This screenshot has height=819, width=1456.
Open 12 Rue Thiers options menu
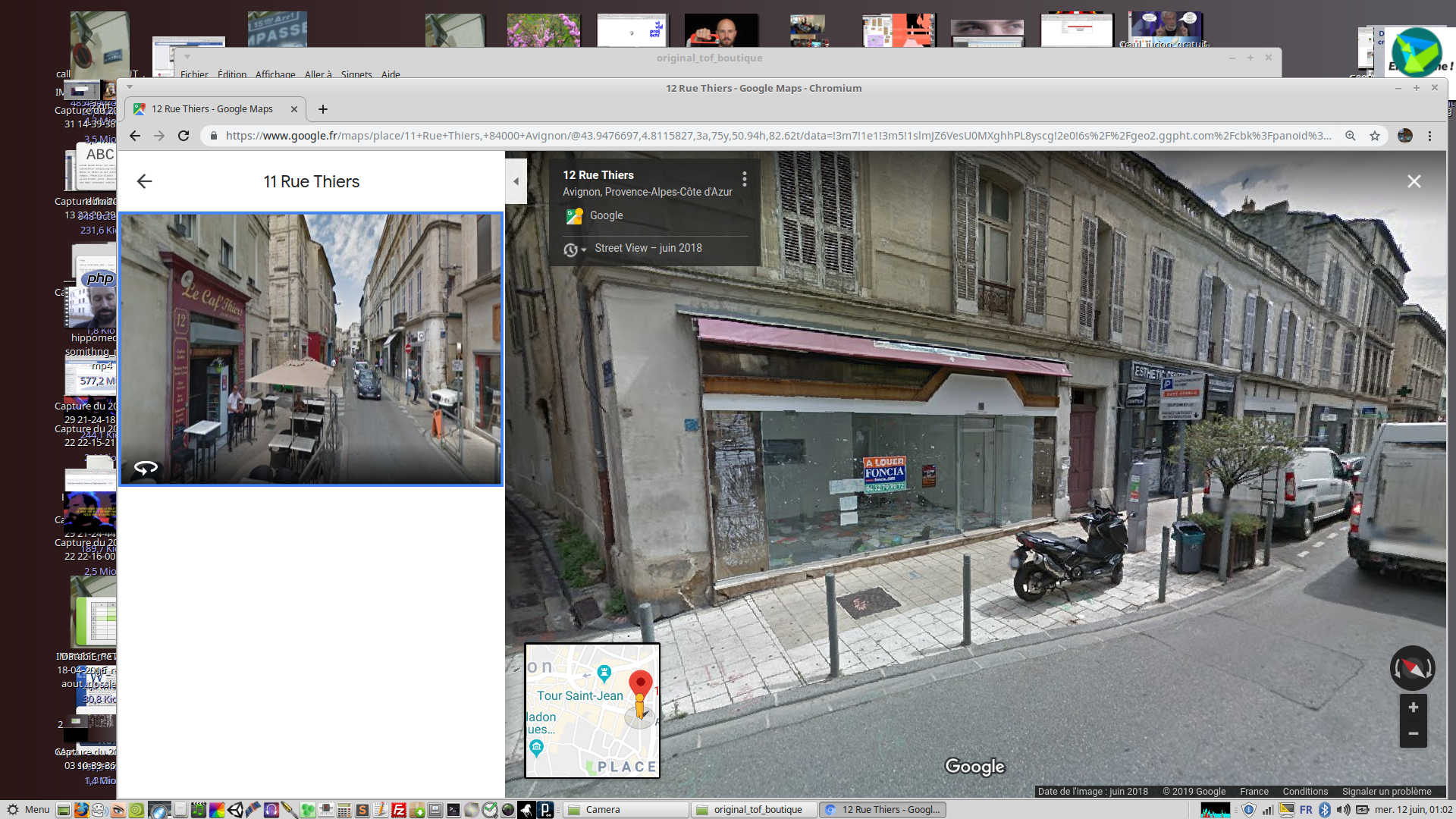click(745, 179)
